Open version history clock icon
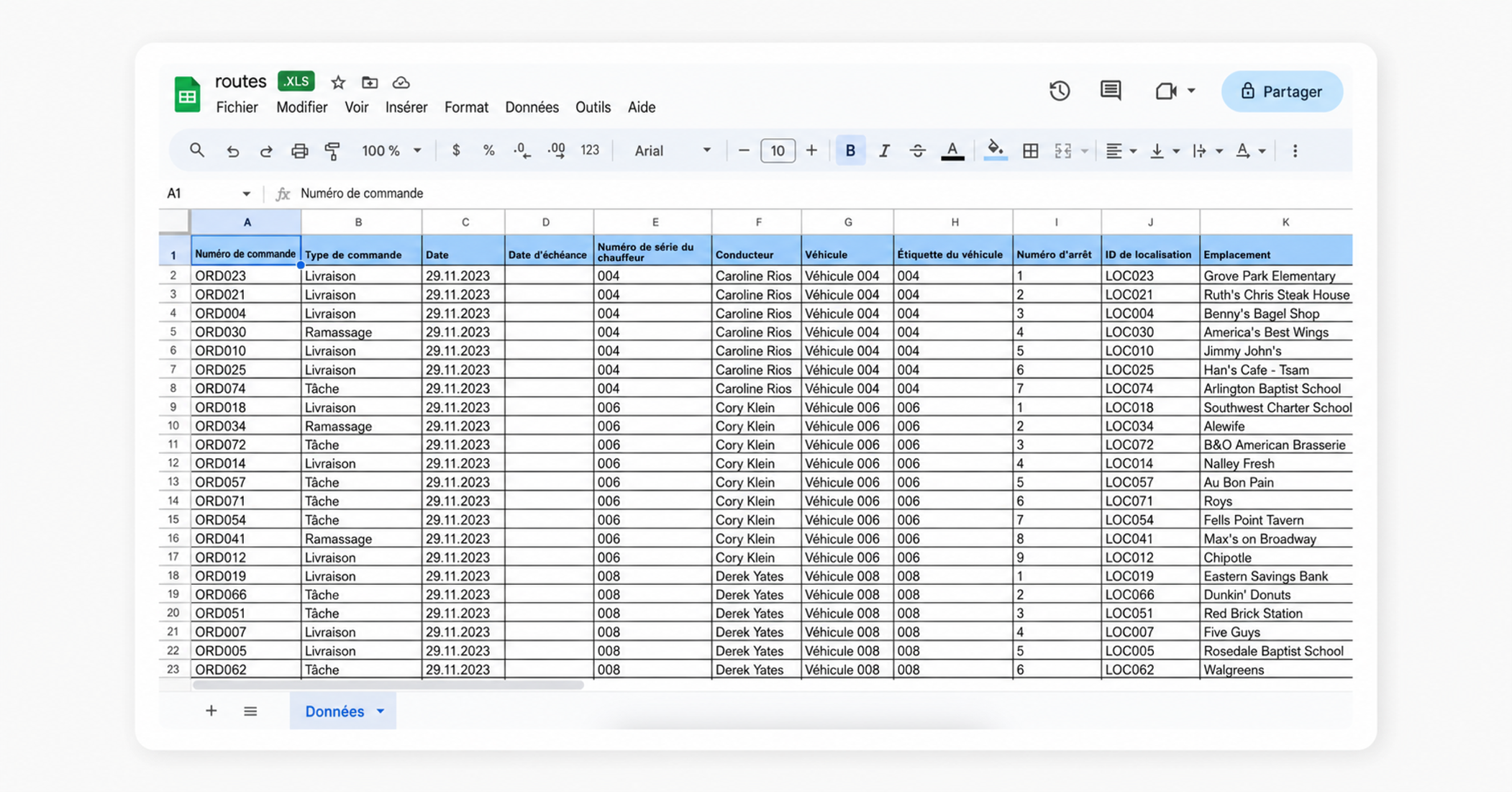1512x792 pixels. click(1060, 91)
